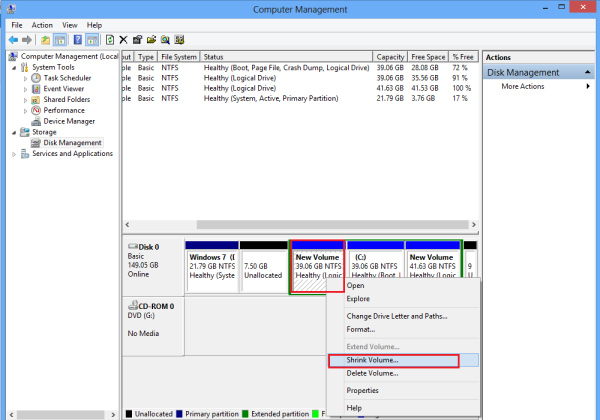Select the Performance node icon
The image size is (600, 420).
[x=36, y=110]
